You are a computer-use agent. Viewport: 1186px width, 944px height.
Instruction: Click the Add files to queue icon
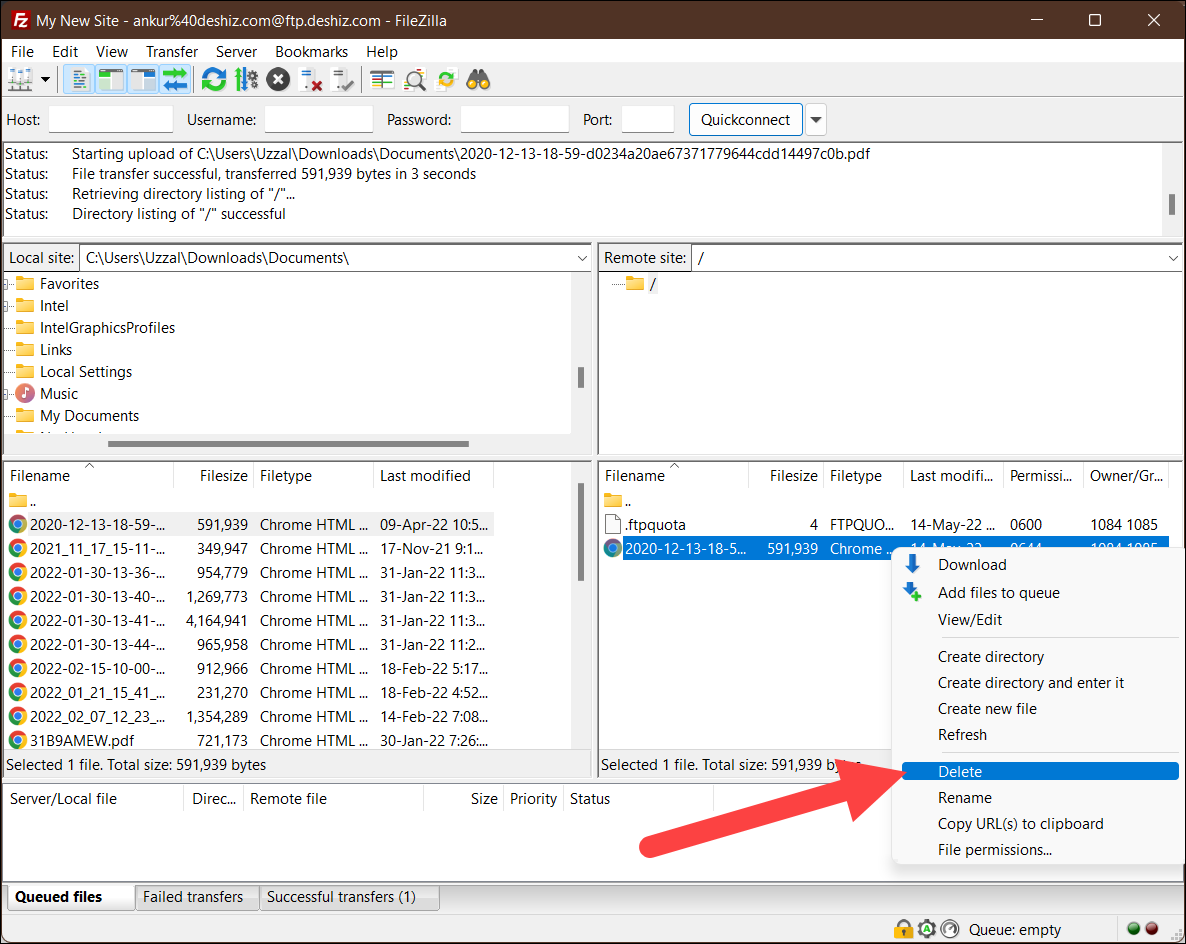pos(912,592)
